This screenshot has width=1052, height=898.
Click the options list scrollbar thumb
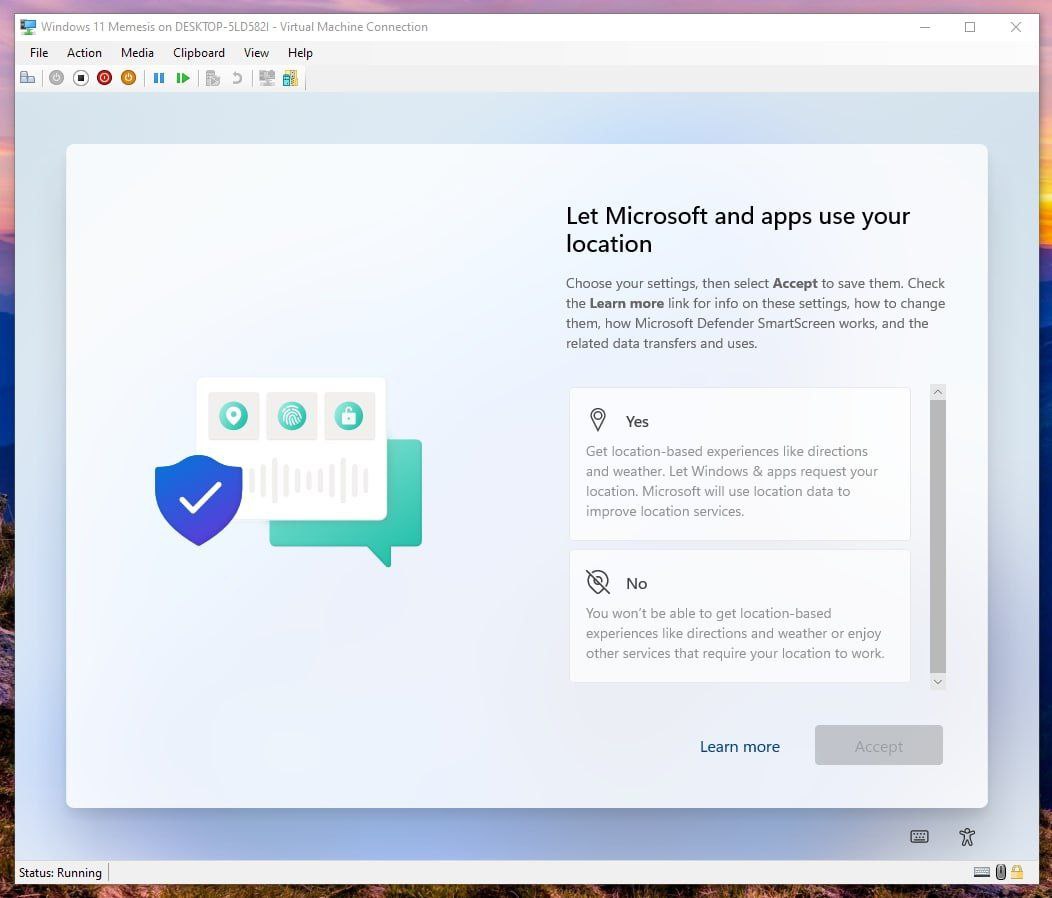click(x=938, y=536)
